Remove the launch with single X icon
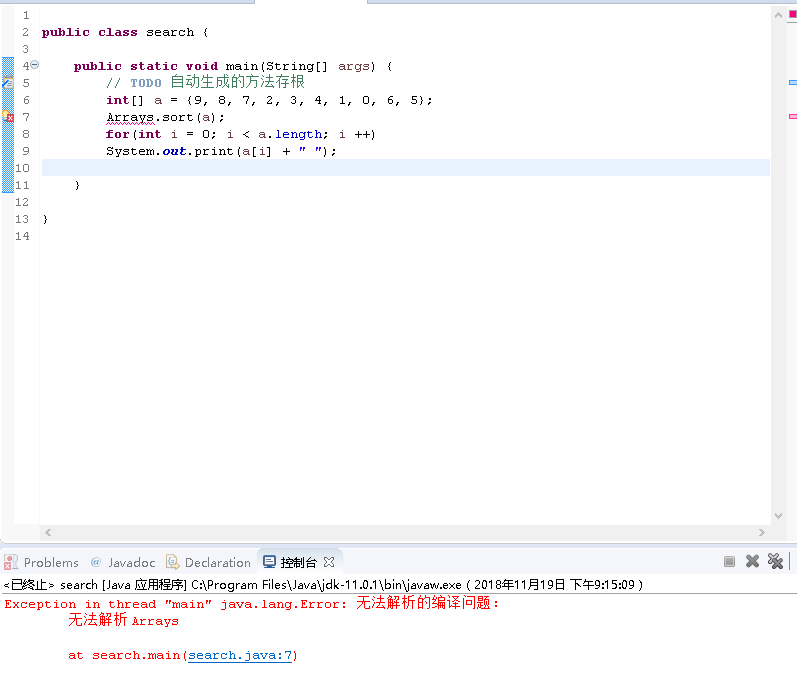This screenshot has height=699, width=797. coord(752,561)
